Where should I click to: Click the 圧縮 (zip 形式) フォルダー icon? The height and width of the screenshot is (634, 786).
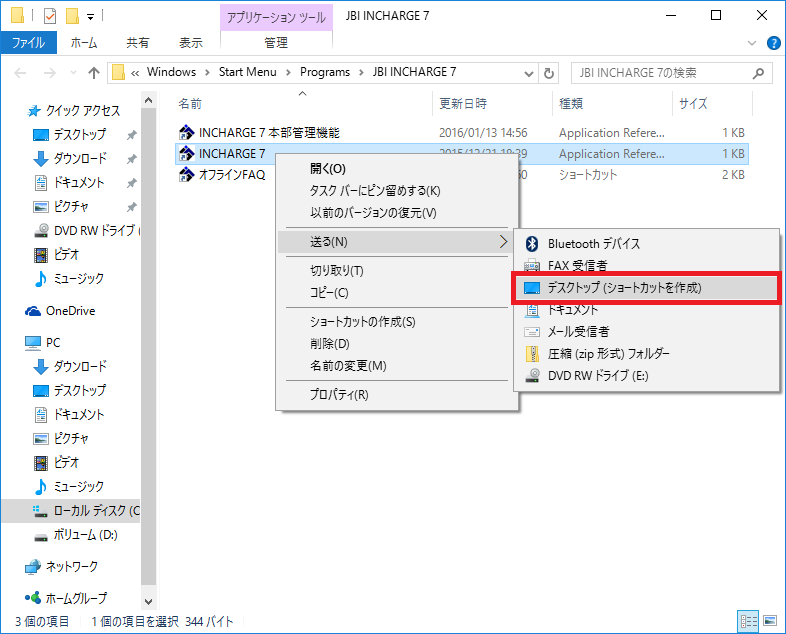532,354
